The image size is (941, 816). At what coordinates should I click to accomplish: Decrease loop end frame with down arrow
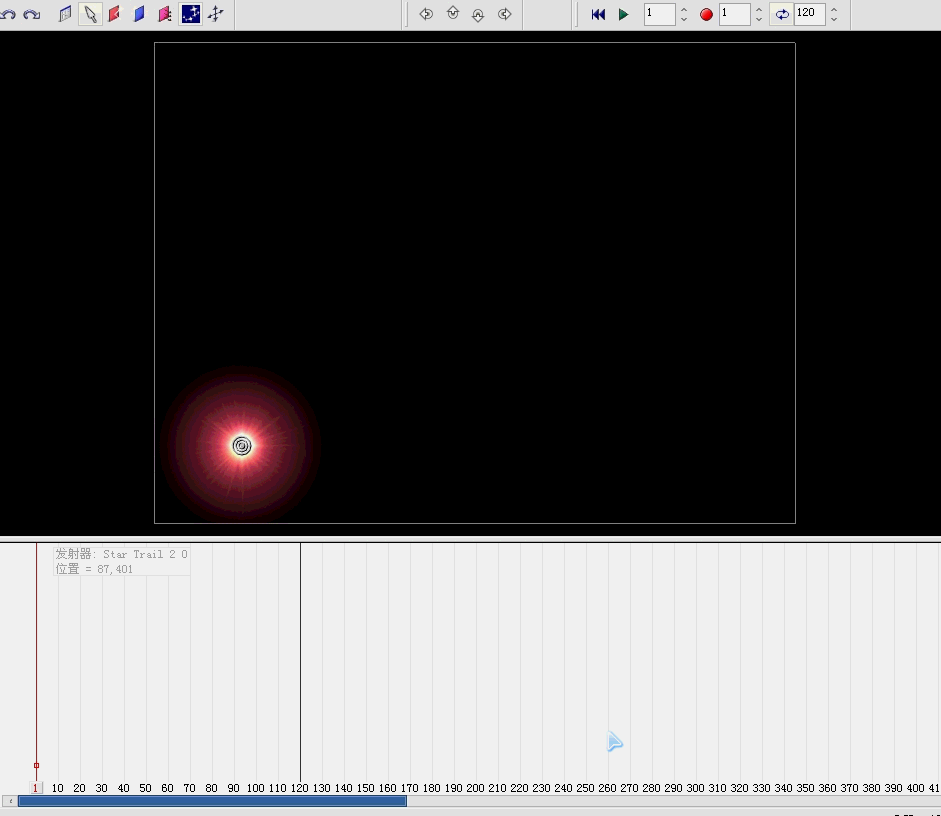(x=834, y=19)
